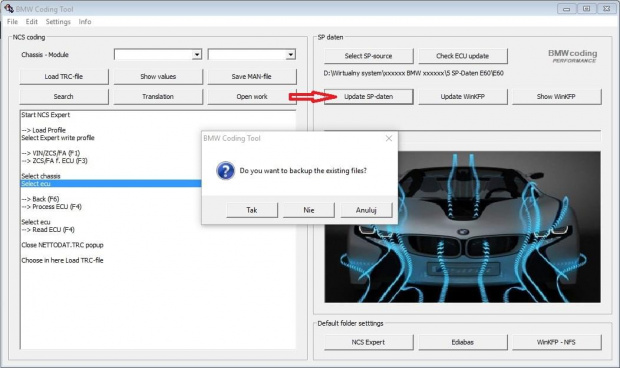Cancel the dialog with Anuluj
The width and height of the screenshot is (620, 368).
[366, 210]
